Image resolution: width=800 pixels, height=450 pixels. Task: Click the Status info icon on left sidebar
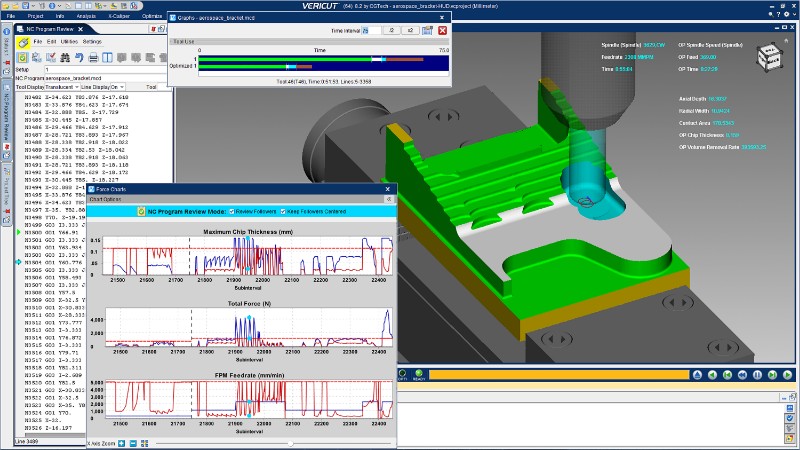tap(6, 32)
